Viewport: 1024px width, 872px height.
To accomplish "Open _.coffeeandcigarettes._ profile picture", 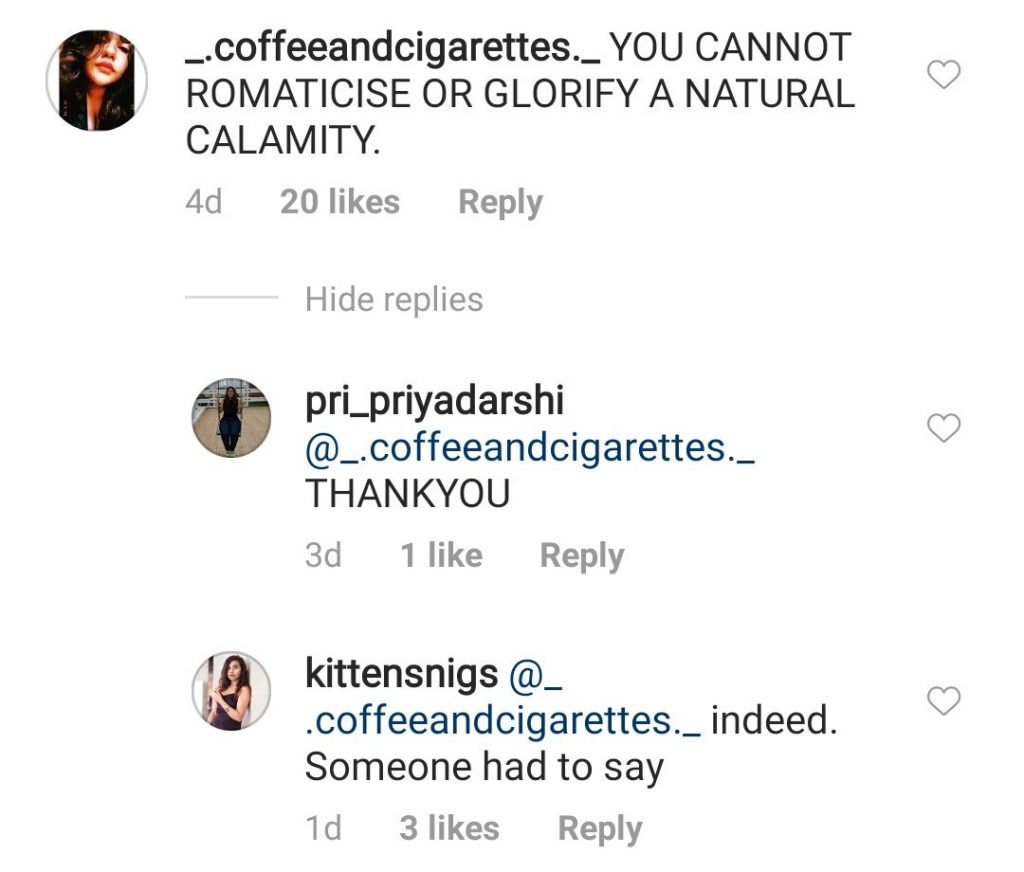I will [97, 78].
